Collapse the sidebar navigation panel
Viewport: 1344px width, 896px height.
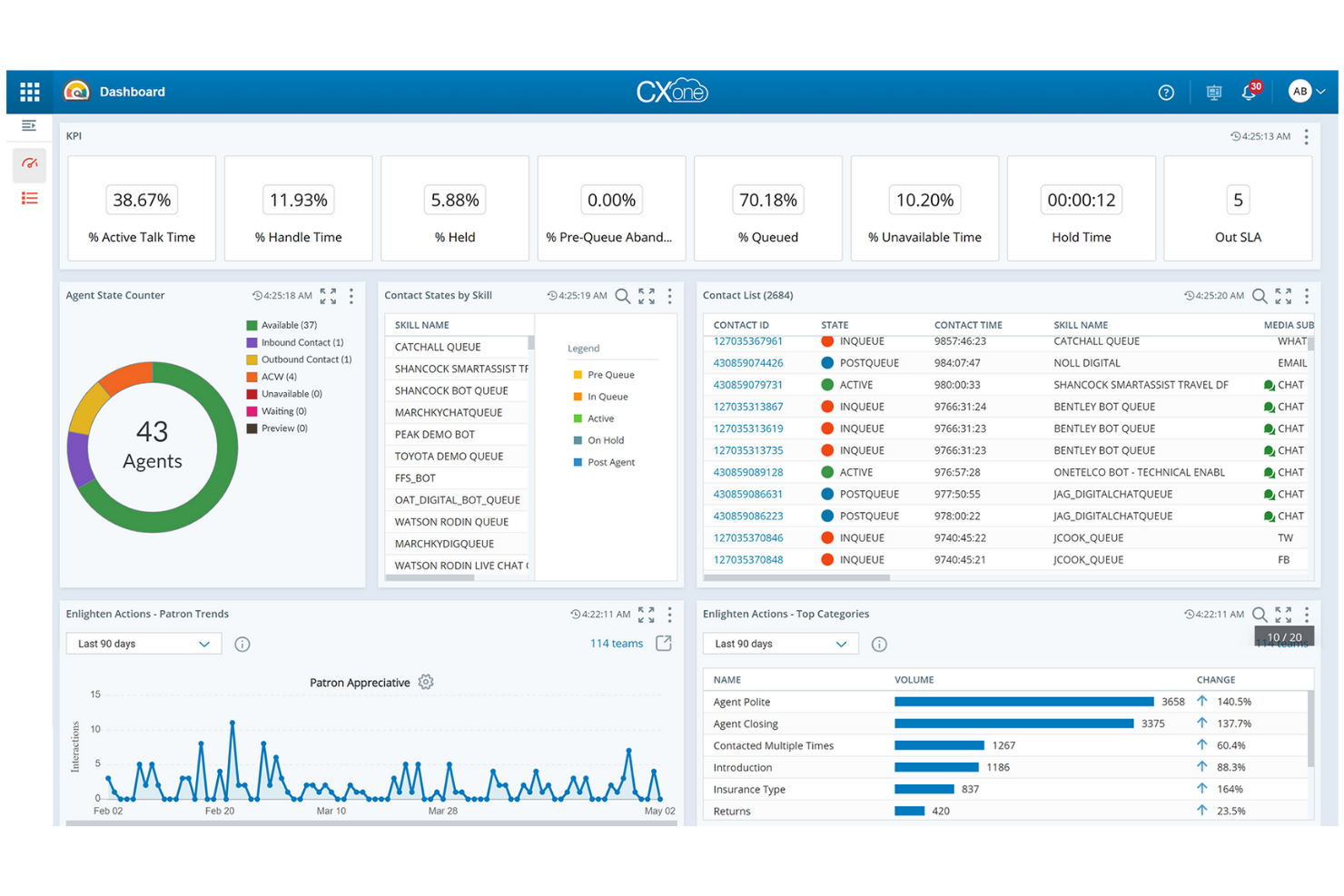point(29,127)
